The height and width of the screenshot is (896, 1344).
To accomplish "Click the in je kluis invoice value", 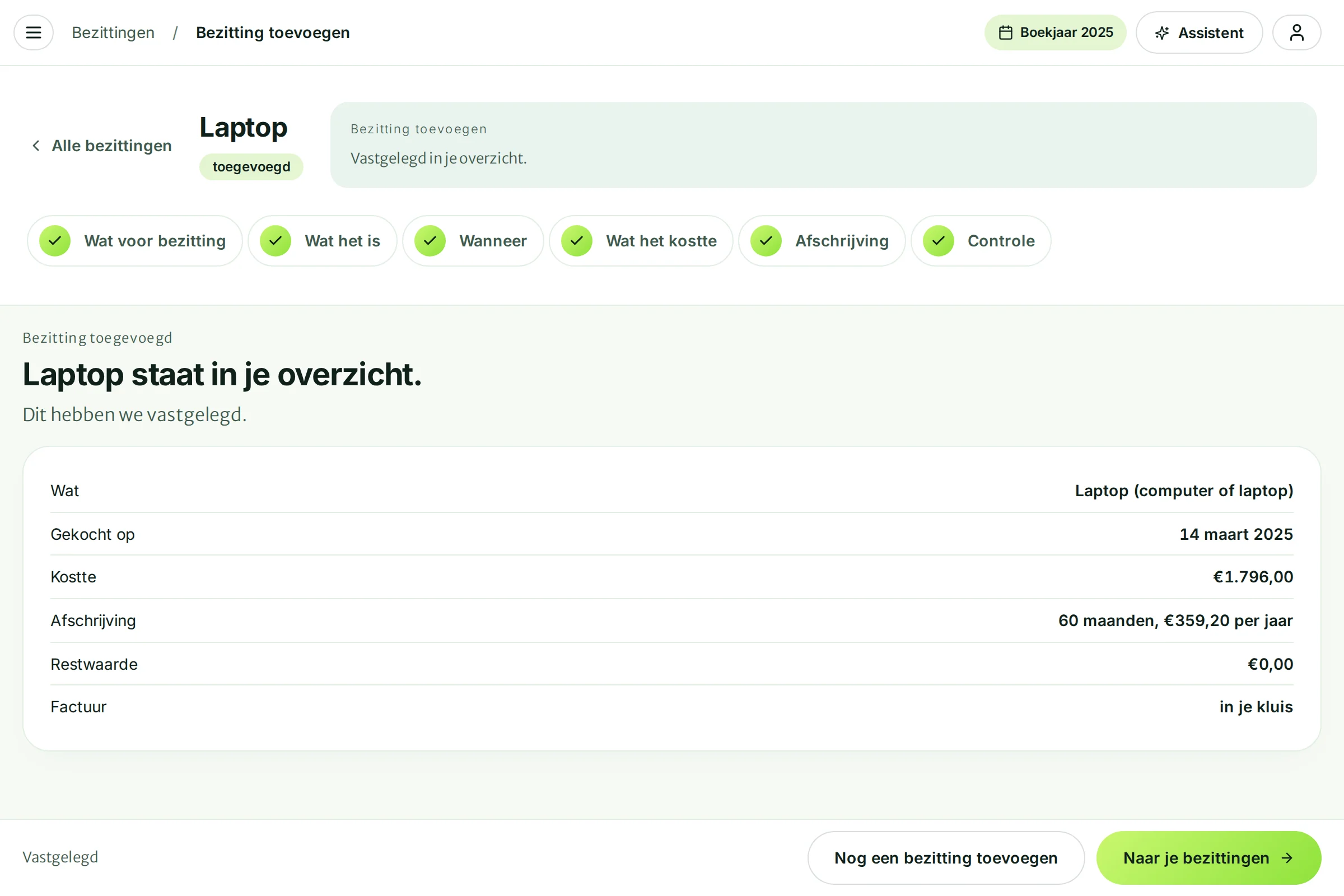I will point(1256,707).
